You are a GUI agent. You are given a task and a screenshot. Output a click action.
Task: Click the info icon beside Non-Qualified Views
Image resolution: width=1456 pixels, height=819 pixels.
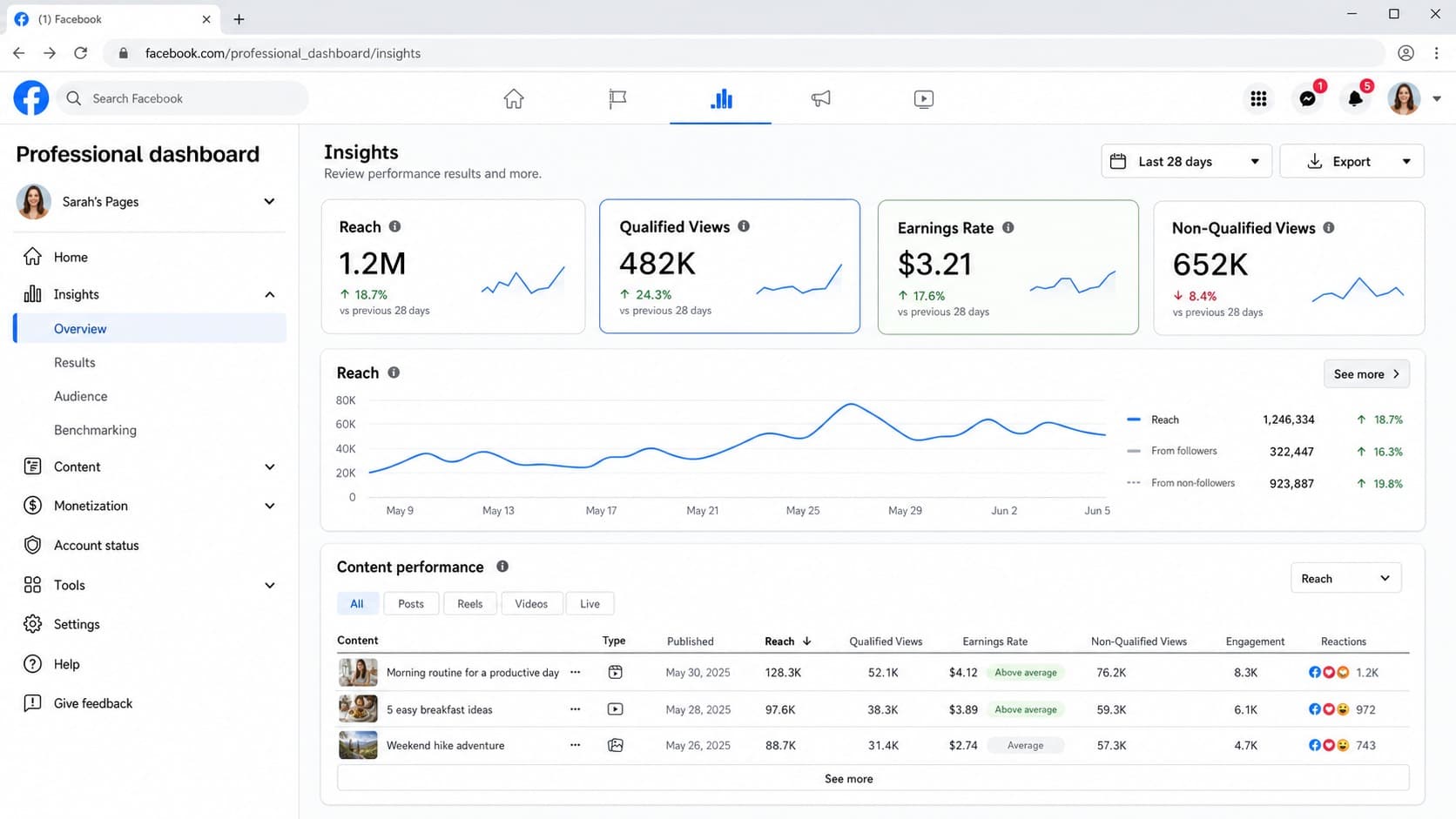tap(1329, 227)
